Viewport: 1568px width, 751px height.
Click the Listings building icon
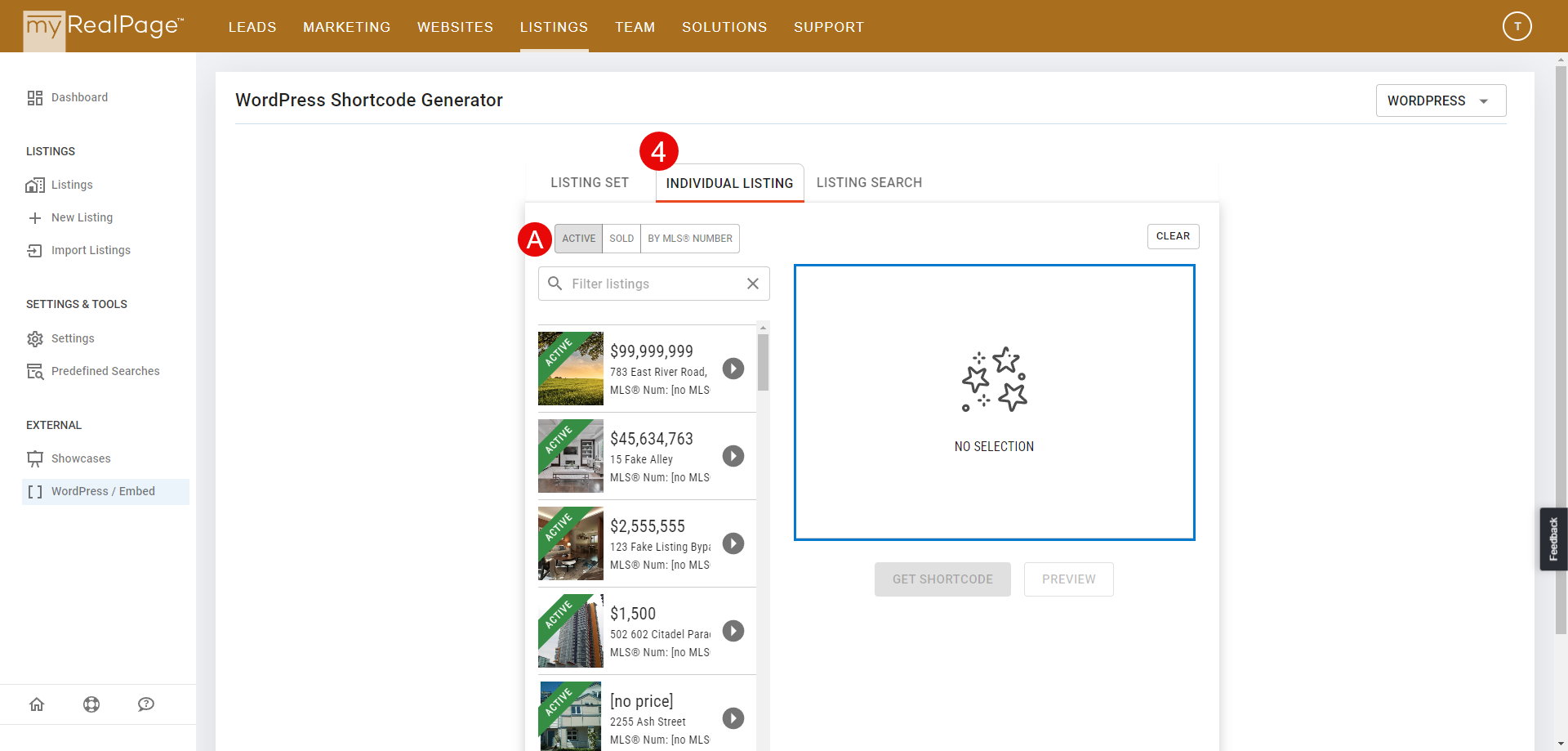(35, 186)
